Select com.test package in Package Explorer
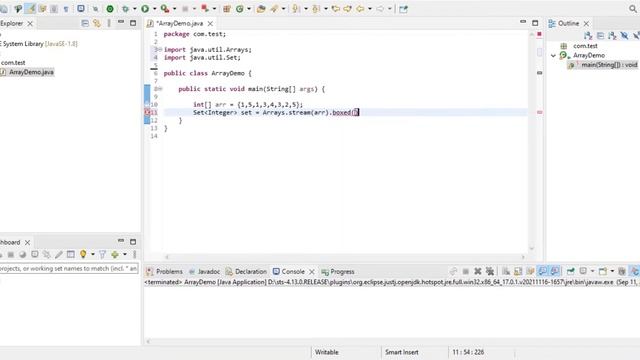Viewport: 640px width, 360px height. point(13,62)
